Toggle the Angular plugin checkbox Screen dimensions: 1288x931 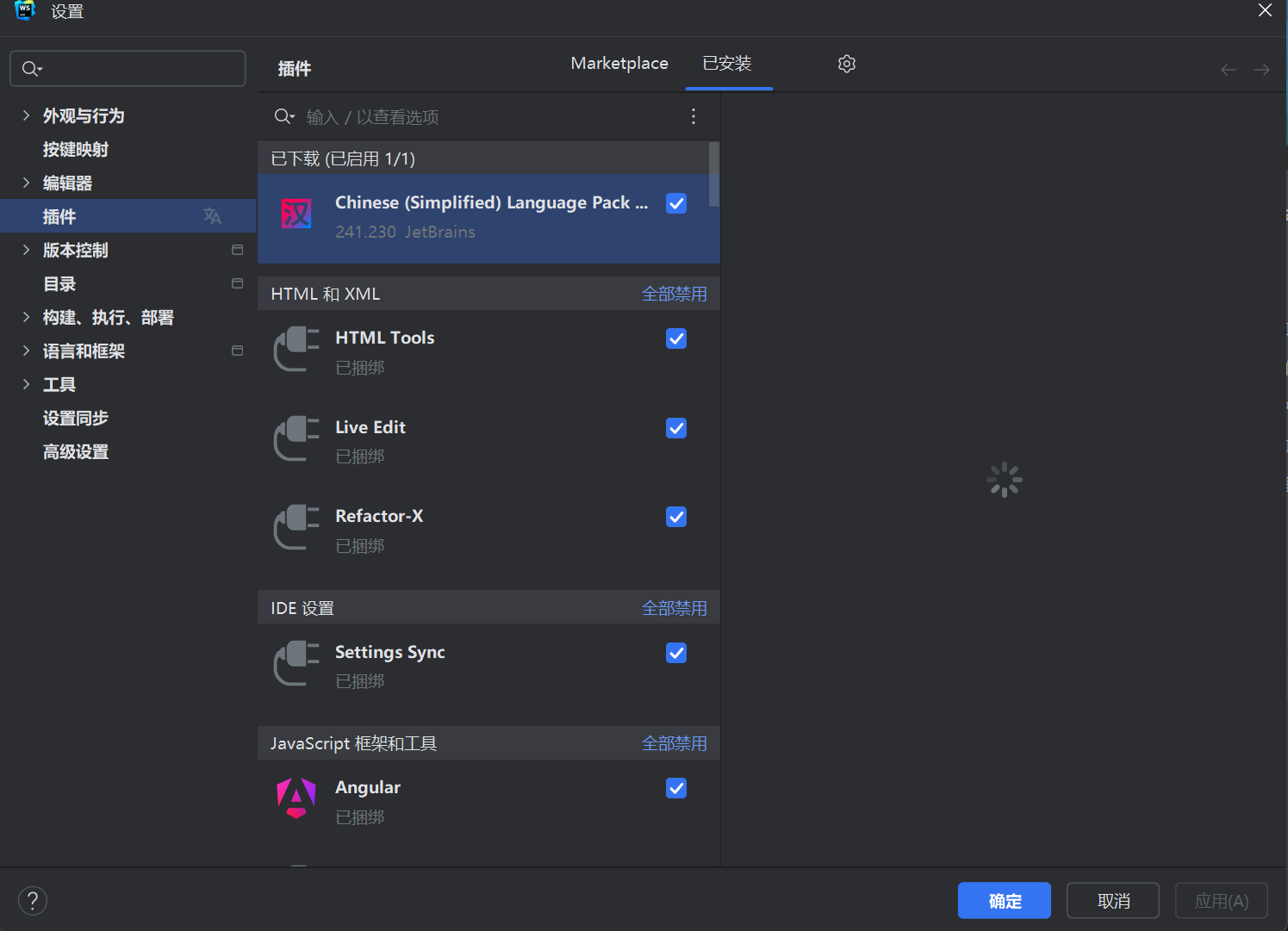(676, 788)
